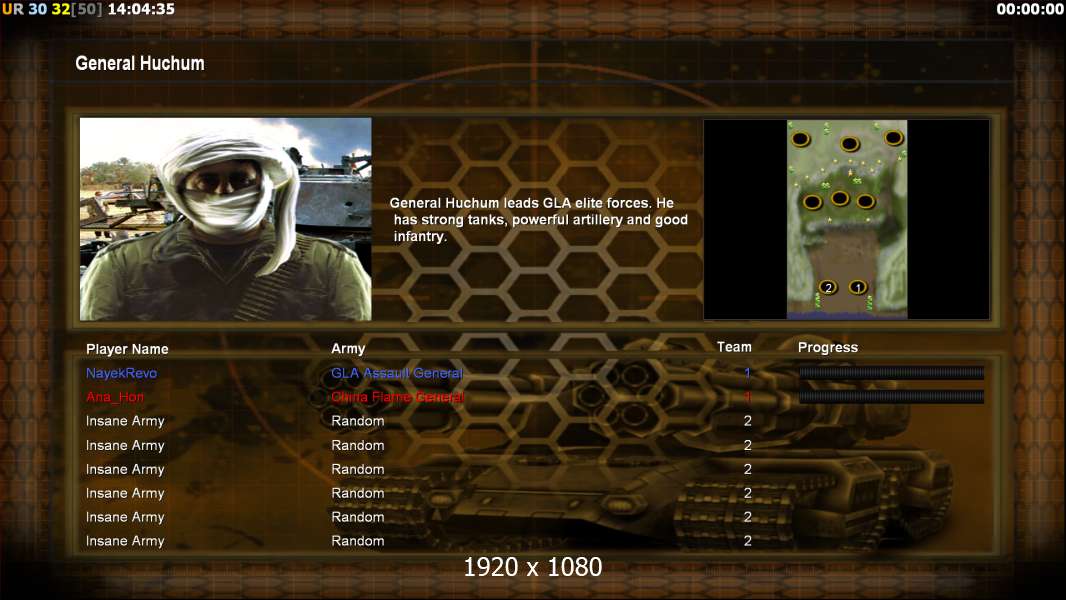Click Ana_Hon's loading progress bar
Screen dimensions: 1066x600
point(891,397)
